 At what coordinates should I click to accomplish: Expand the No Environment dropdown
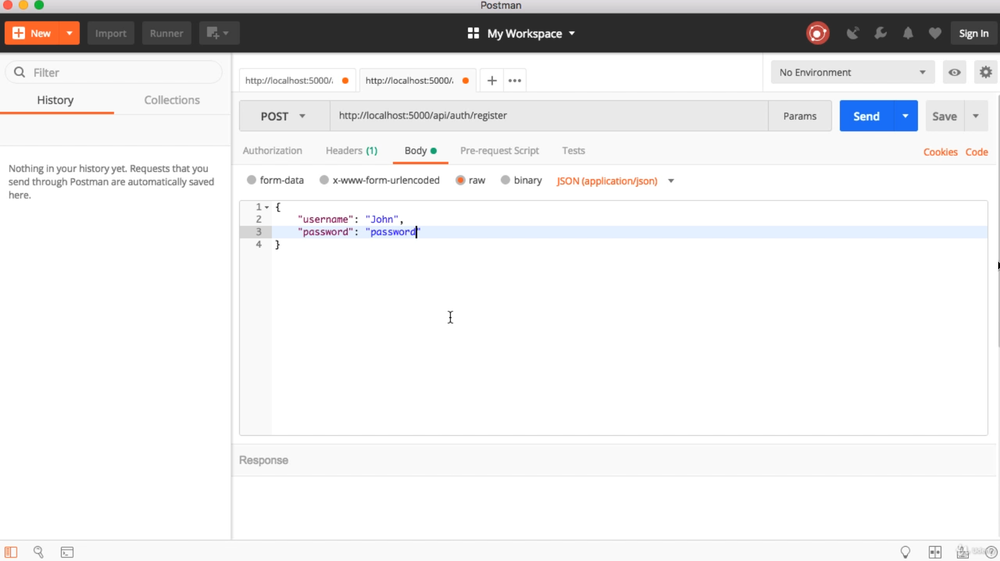(852, 72)
